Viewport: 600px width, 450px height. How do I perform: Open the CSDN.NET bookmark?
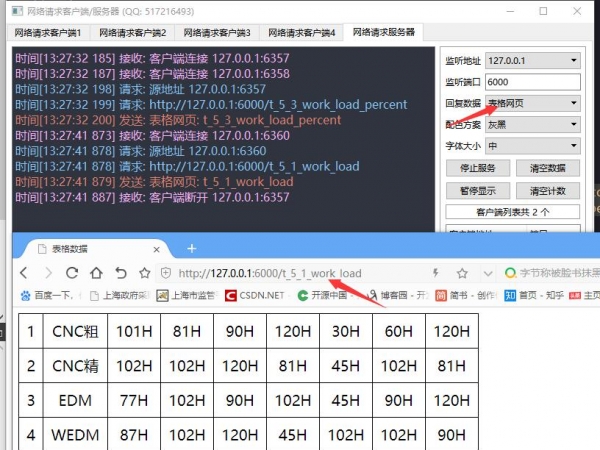pos(254,295)
